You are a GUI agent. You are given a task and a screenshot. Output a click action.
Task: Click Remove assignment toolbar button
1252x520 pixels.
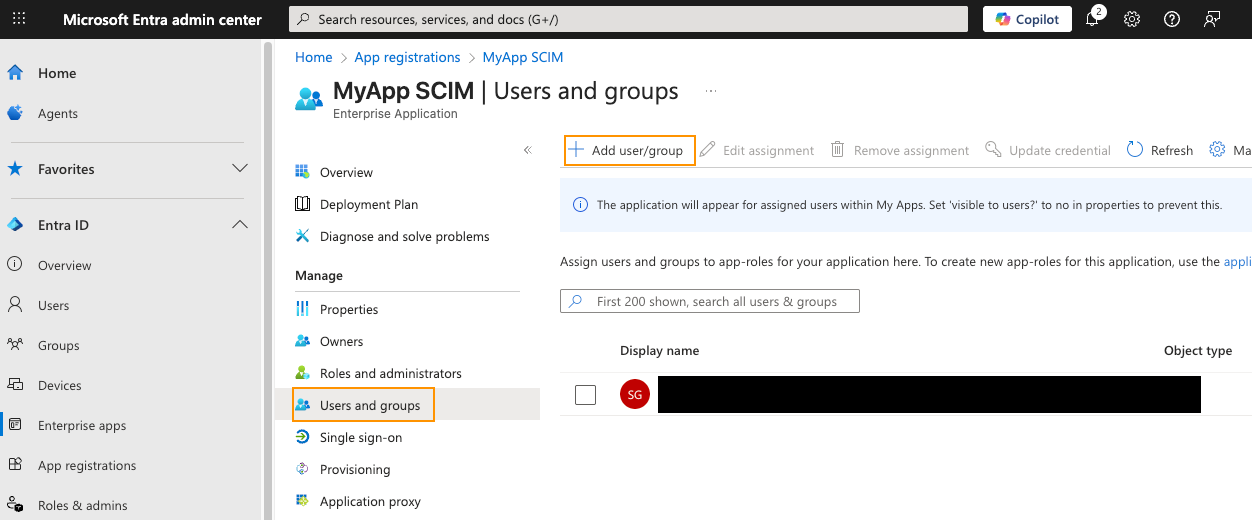[x=900, y=150]
